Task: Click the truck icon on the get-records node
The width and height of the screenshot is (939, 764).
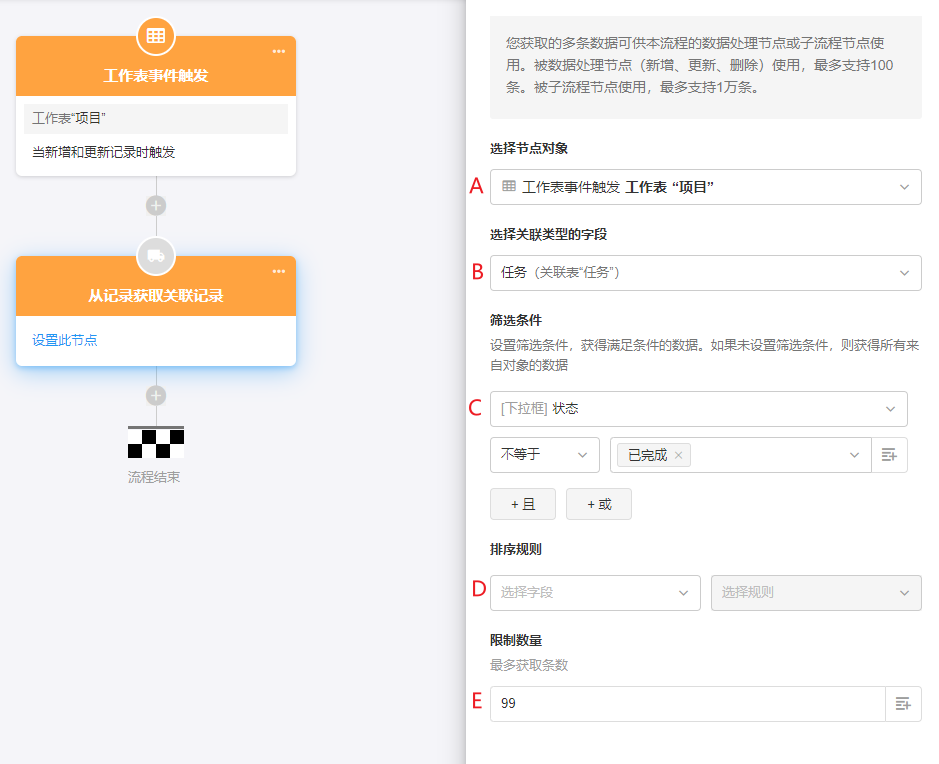Action: (x=156, y=256)
